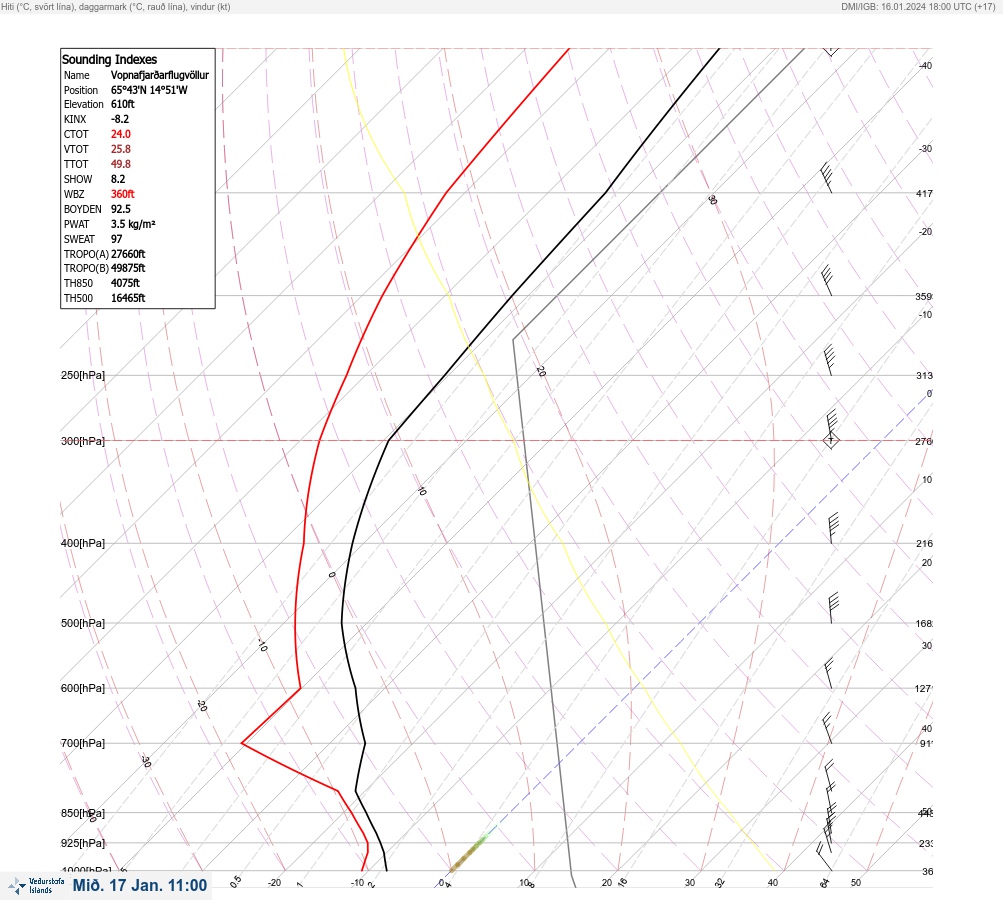Click the SWEAT value 97
1003x900 pixels.
coord(116,239)
